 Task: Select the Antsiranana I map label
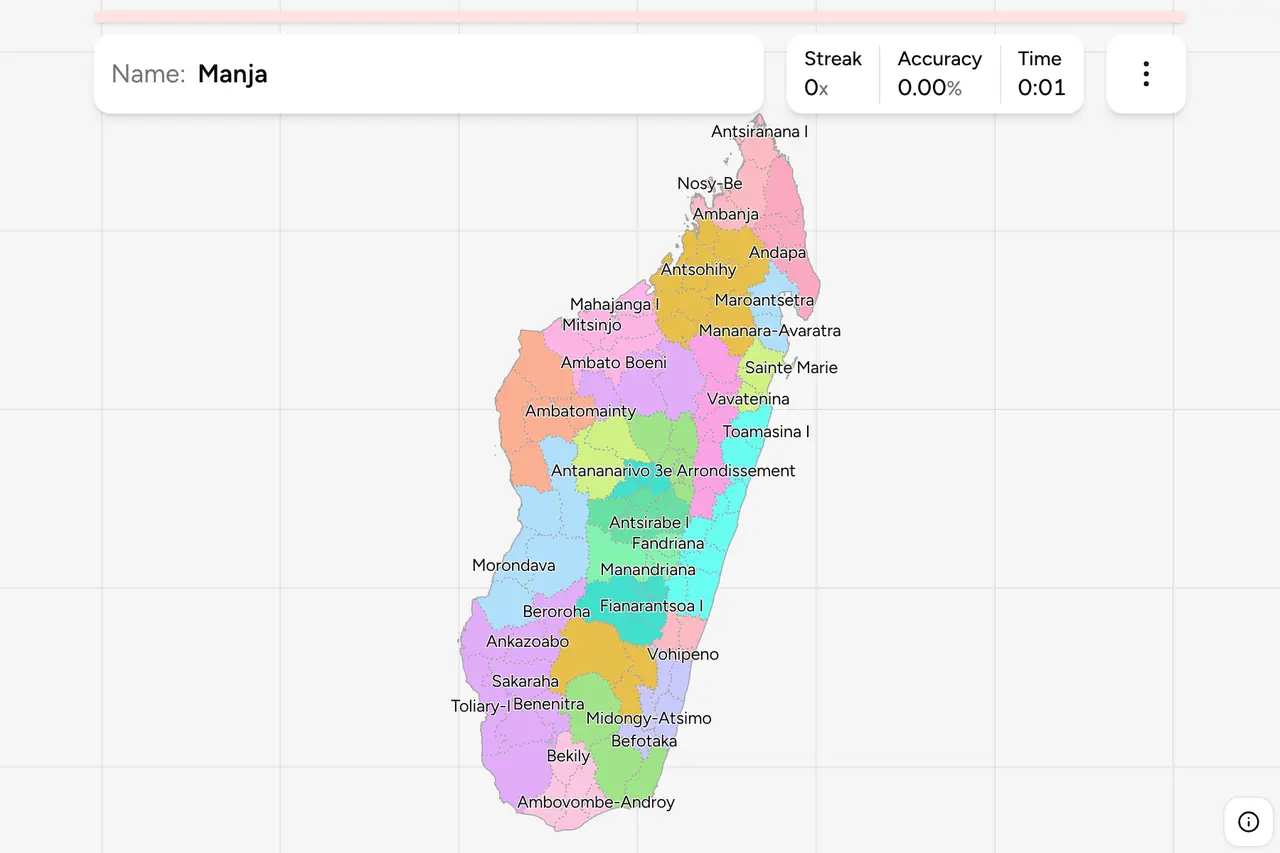point(759,131)
